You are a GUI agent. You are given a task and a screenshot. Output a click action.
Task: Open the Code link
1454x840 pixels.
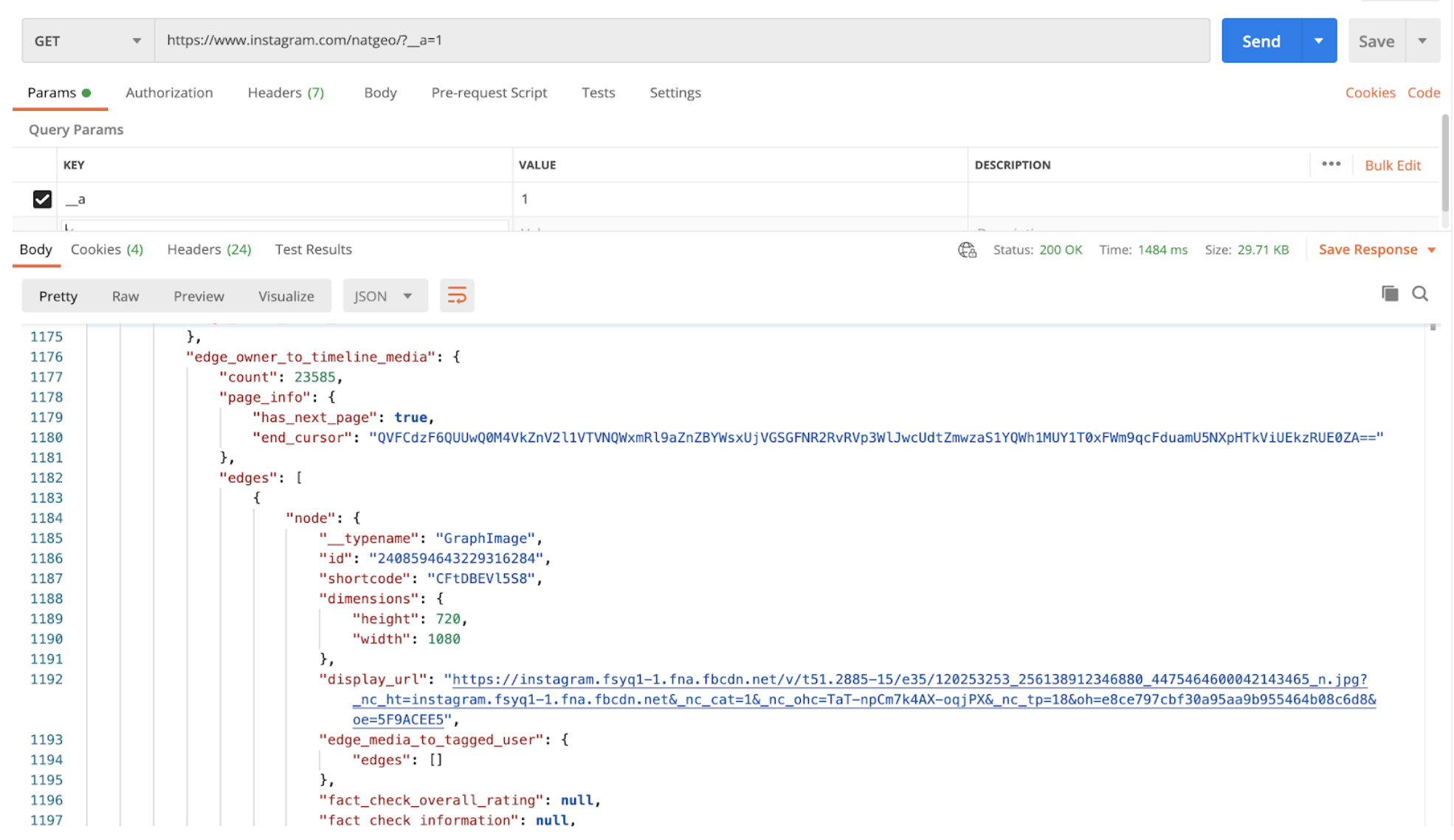(x=1424, y=93)
